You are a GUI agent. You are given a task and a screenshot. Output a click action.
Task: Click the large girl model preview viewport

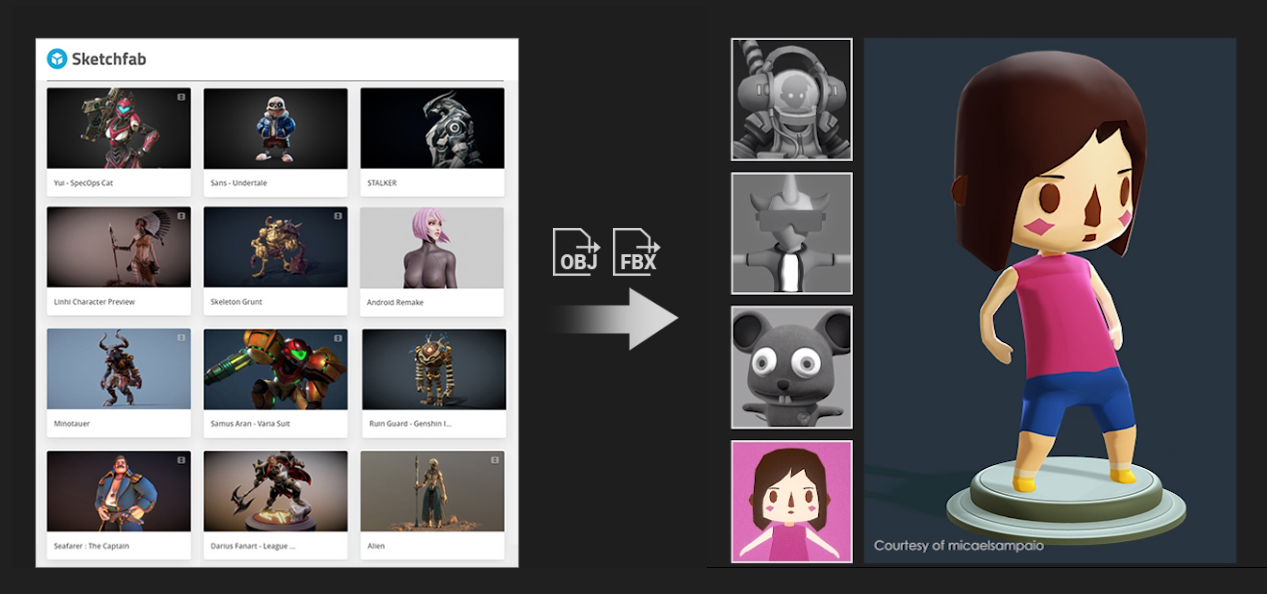[x=1050, y=300]
